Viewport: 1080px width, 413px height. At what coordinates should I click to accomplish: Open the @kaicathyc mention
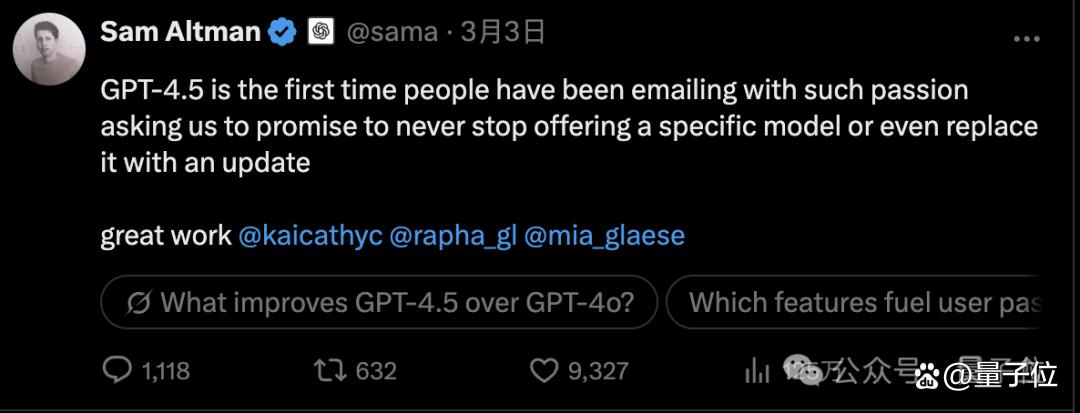tap(310, 236)
